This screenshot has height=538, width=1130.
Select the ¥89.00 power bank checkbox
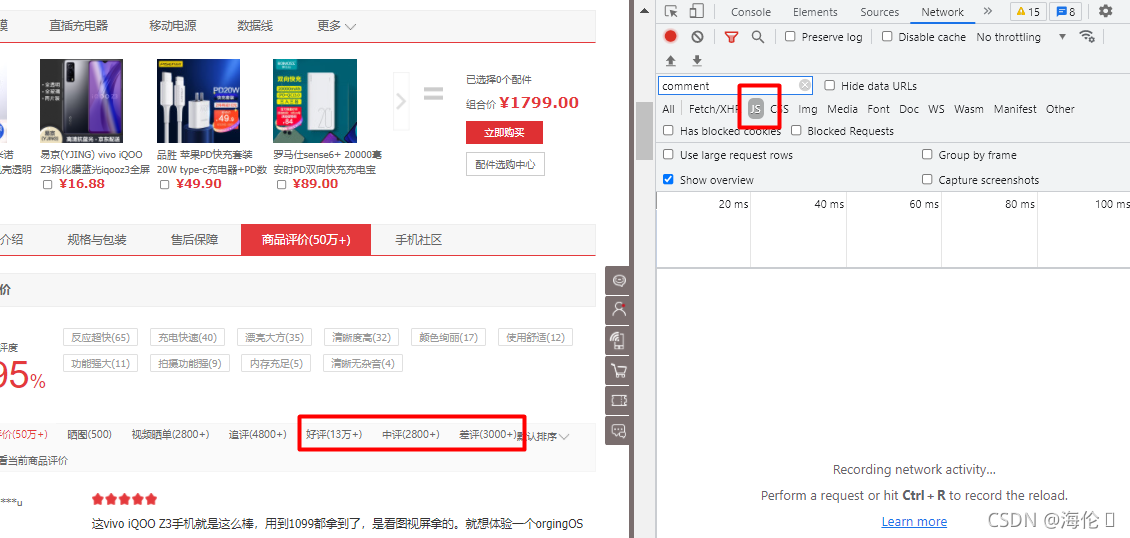point(281,184)
